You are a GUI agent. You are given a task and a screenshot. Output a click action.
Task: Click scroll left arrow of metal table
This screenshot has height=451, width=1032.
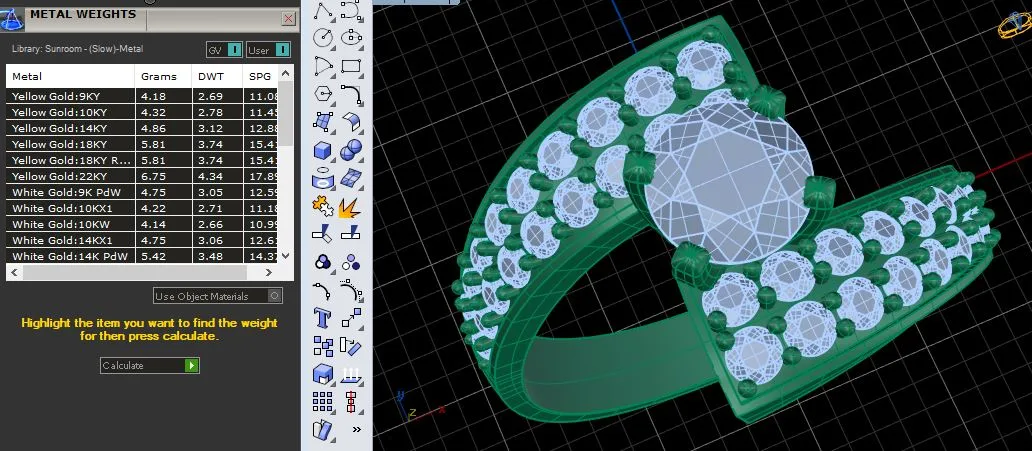[x=15, y=272]
